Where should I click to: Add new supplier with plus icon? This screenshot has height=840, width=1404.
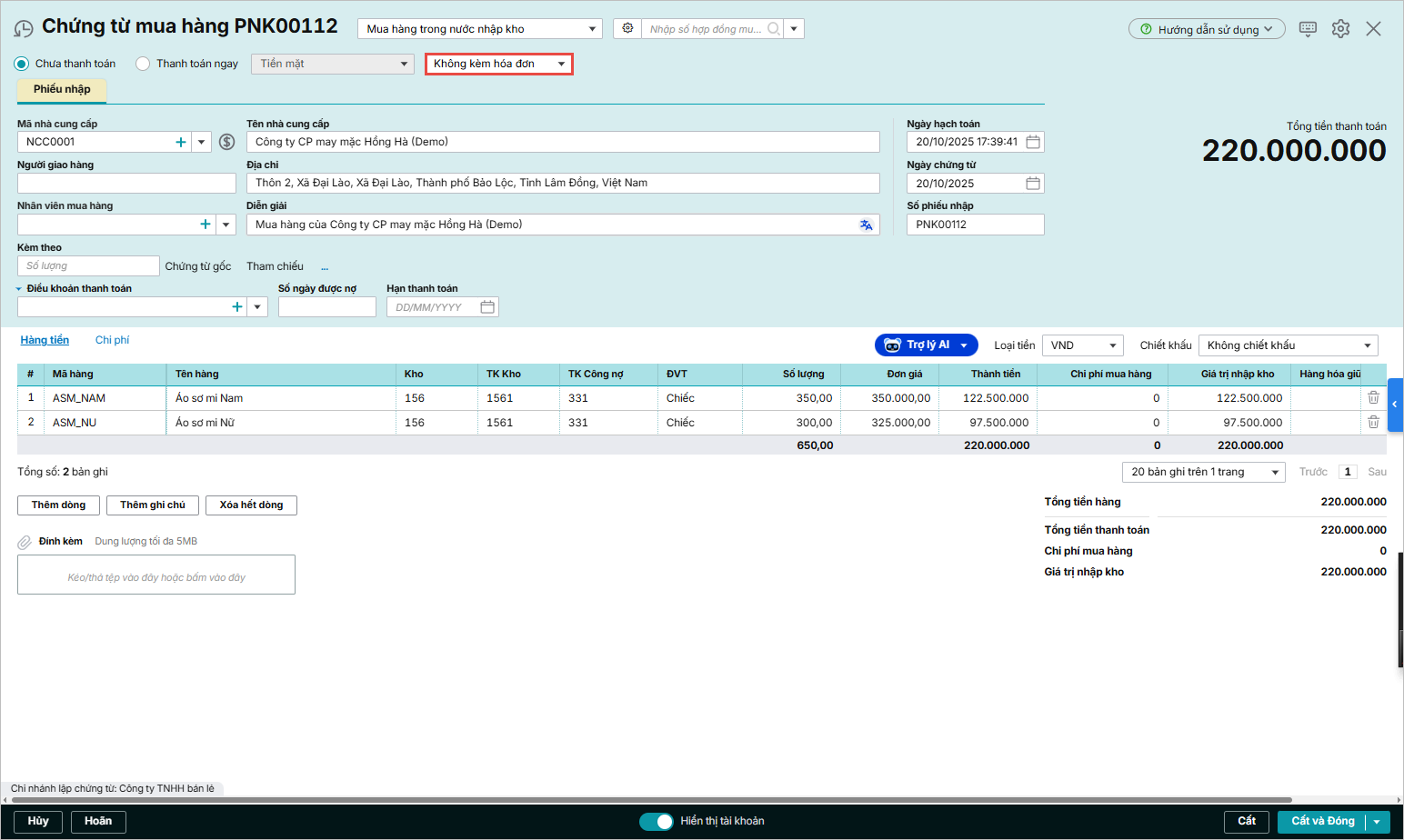click(x=181, y=142)
